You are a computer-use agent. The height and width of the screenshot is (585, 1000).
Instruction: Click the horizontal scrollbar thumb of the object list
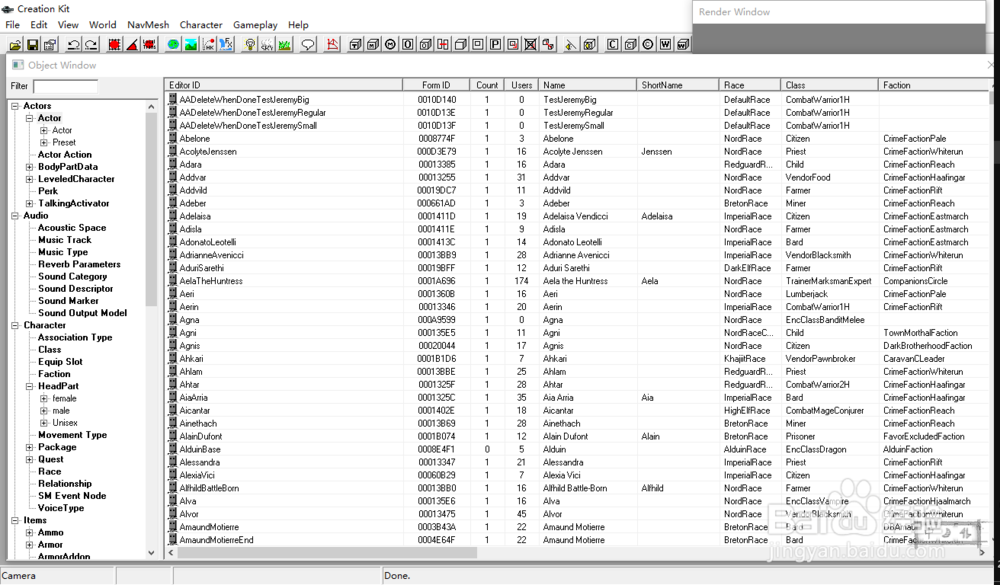[x=327, y=552]
